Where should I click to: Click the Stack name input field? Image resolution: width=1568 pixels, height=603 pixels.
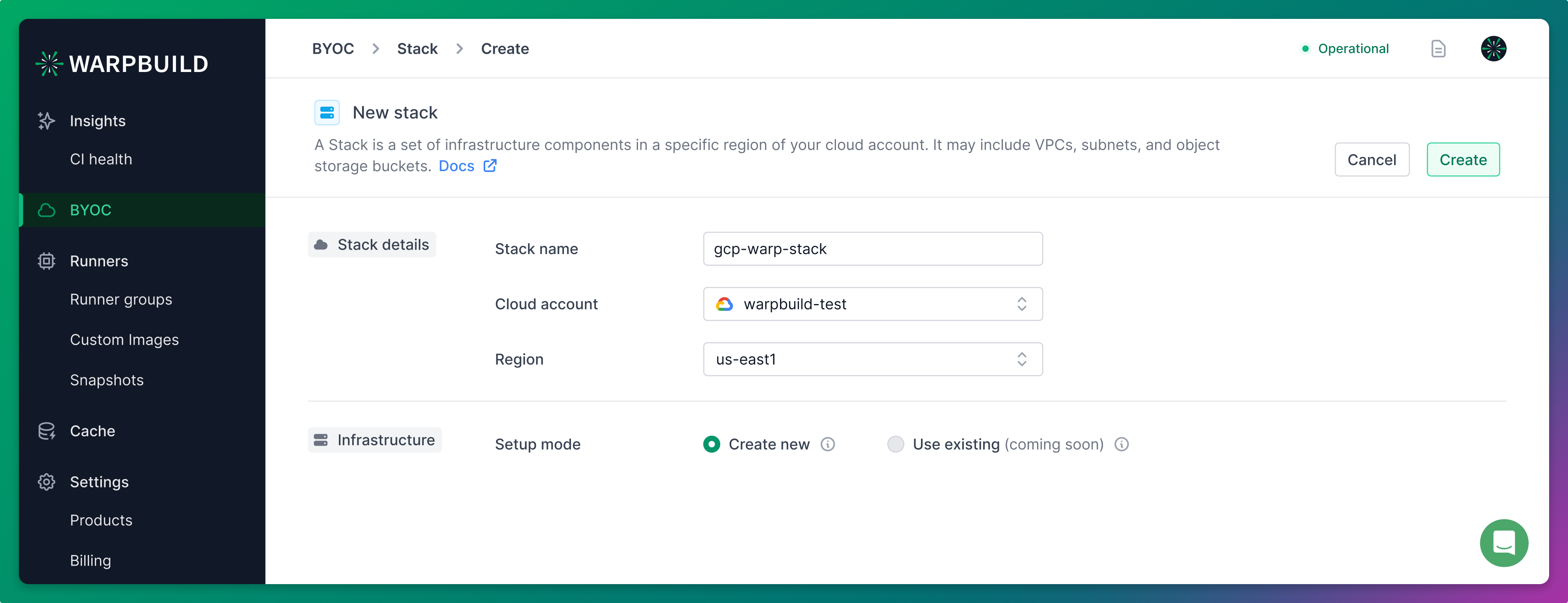click(871, 248)
